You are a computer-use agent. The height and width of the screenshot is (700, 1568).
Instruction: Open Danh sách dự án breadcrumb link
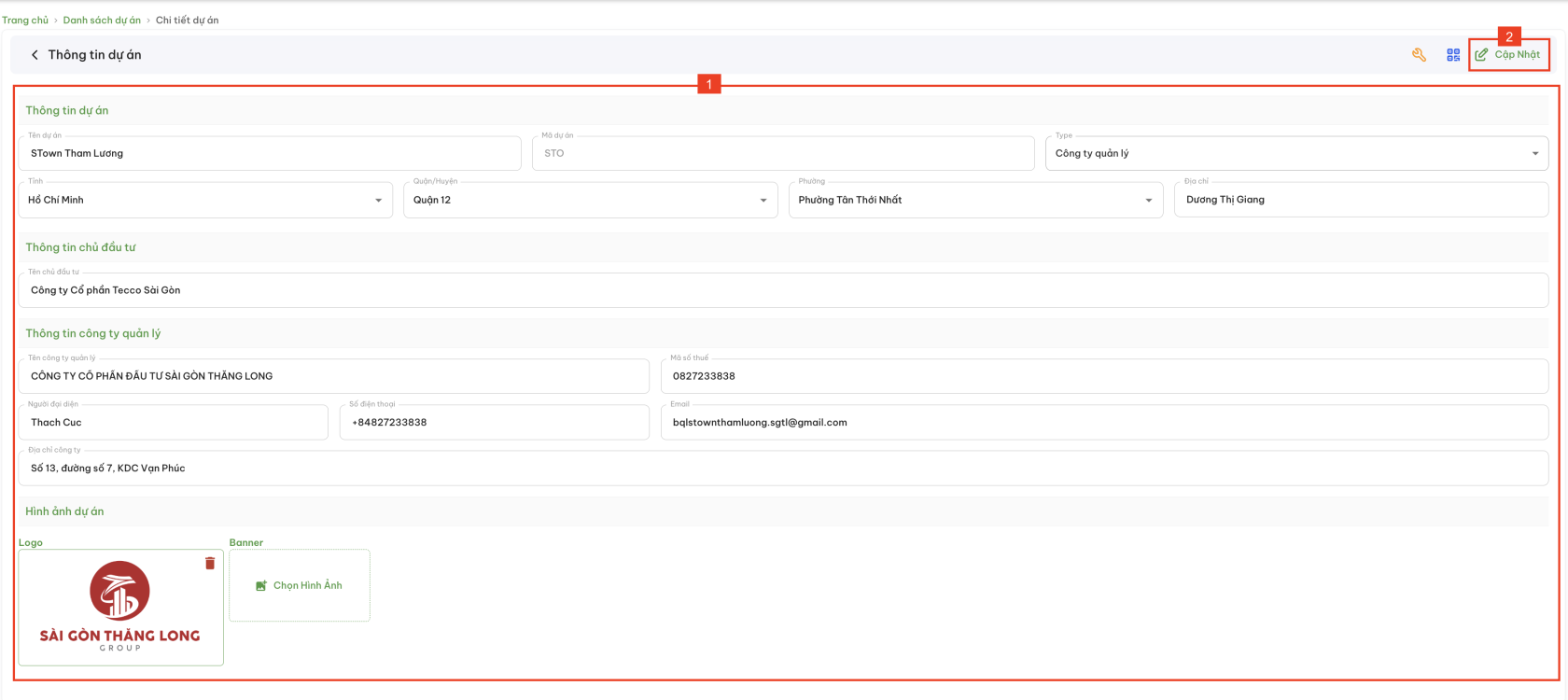102,20
